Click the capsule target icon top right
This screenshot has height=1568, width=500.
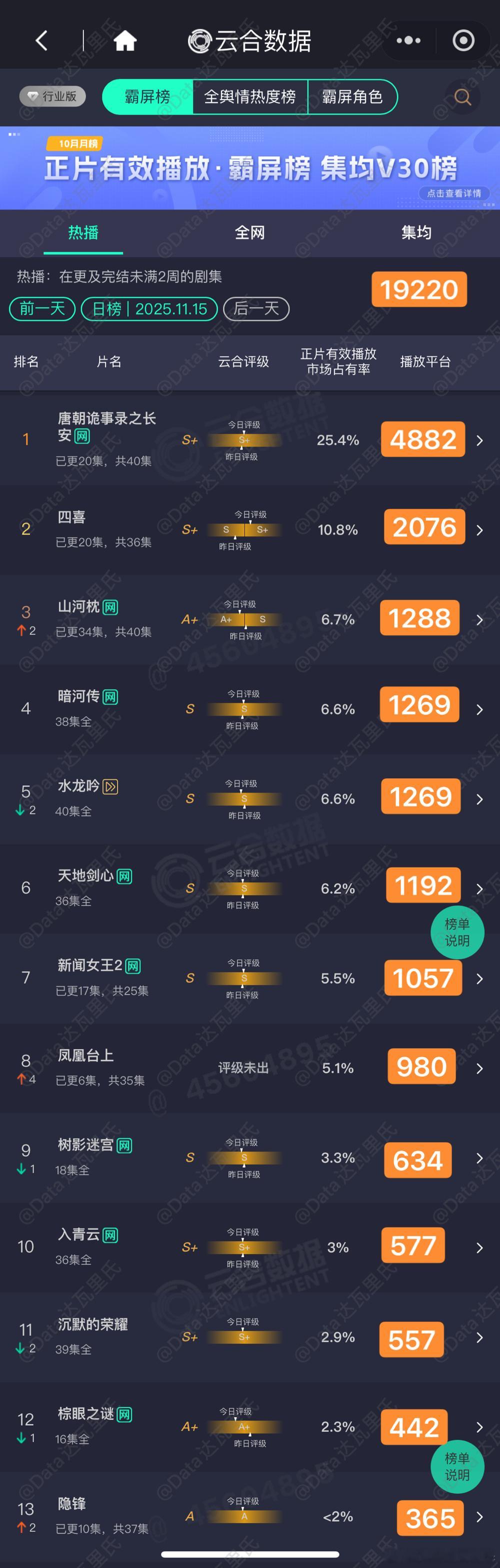[463, 40]
